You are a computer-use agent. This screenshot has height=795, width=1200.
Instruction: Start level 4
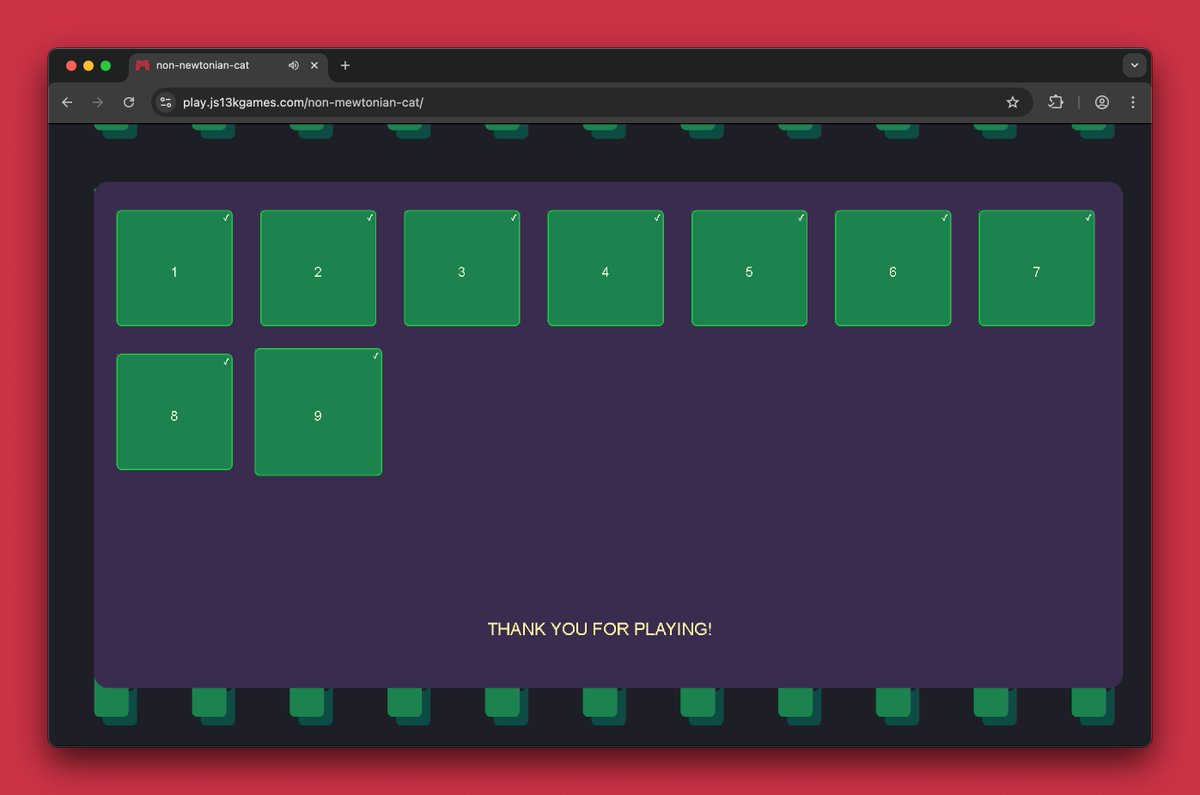605,268
